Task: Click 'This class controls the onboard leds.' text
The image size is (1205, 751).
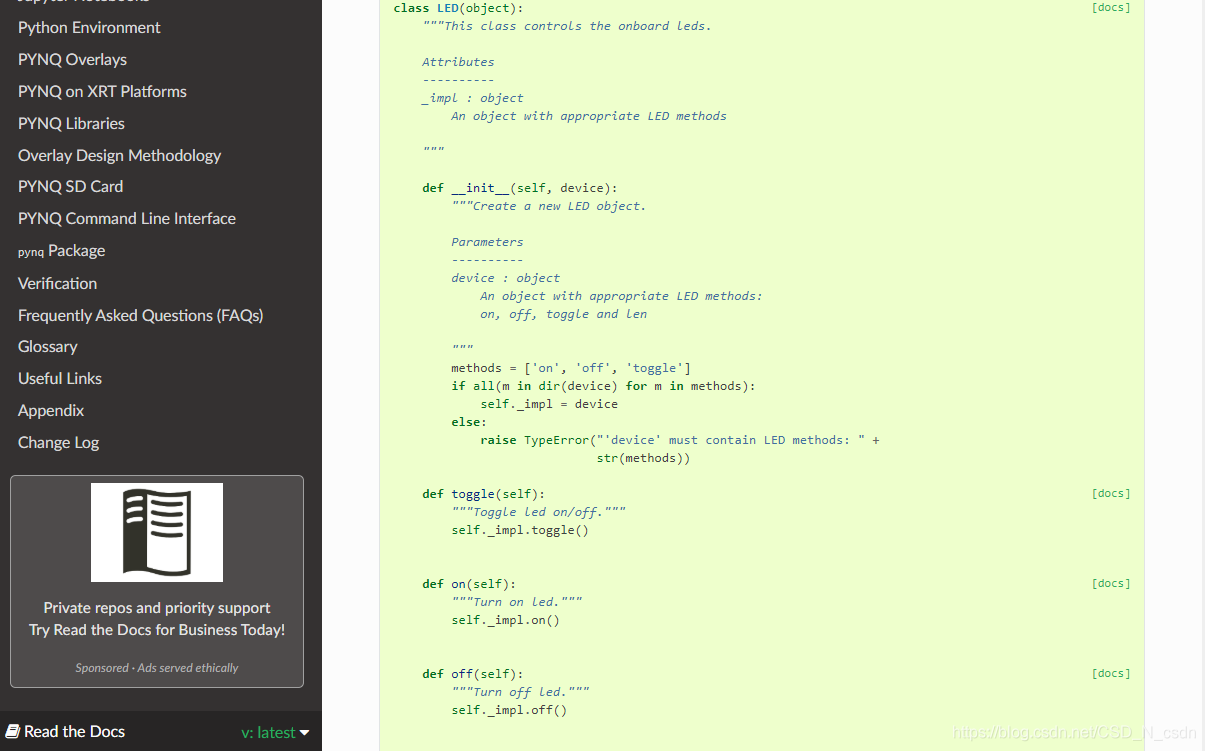Action: (578, 26)
